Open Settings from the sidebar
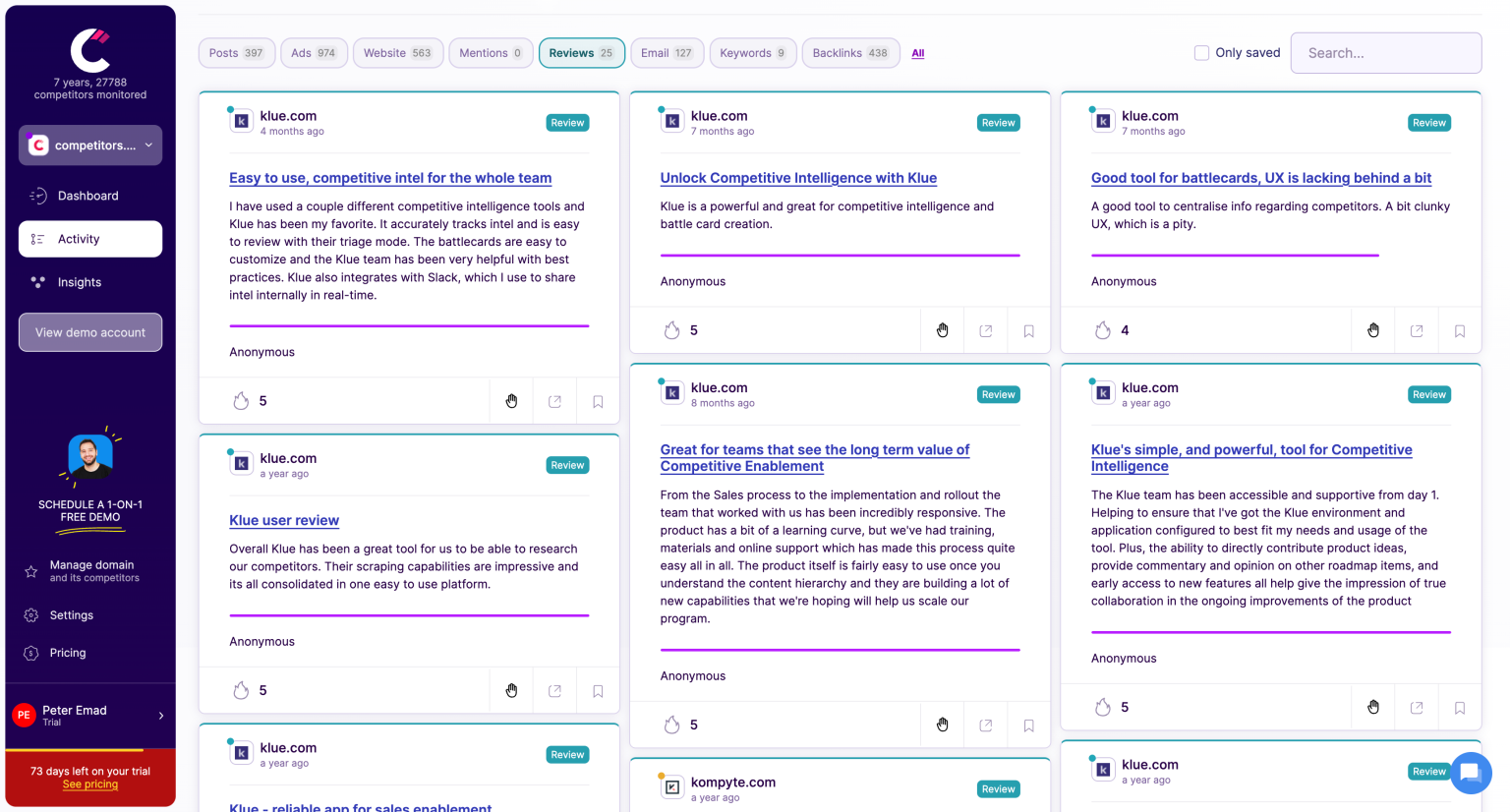 click(71, 615)
